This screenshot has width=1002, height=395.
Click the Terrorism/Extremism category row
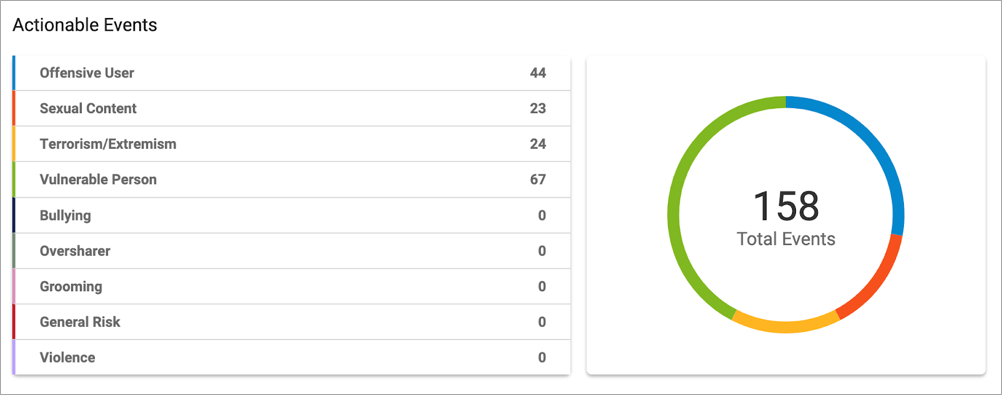coord(291,144)
